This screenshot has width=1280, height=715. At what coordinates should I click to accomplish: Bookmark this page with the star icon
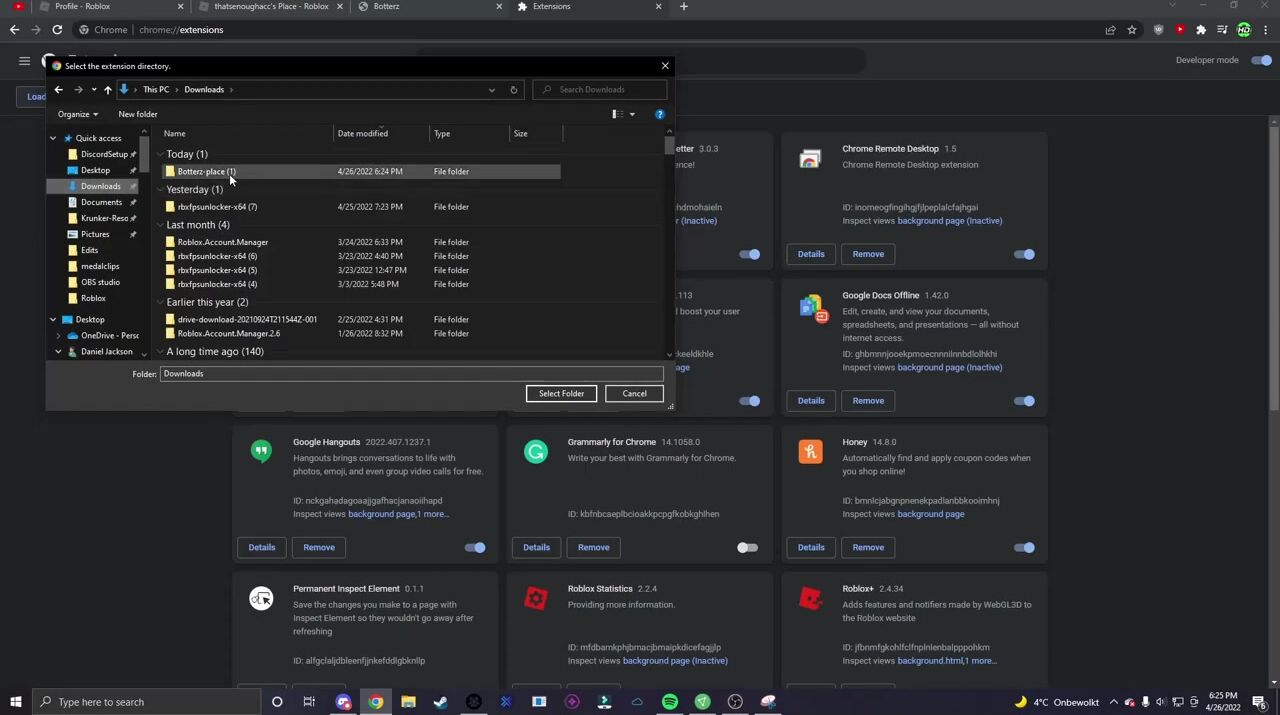1132,30
